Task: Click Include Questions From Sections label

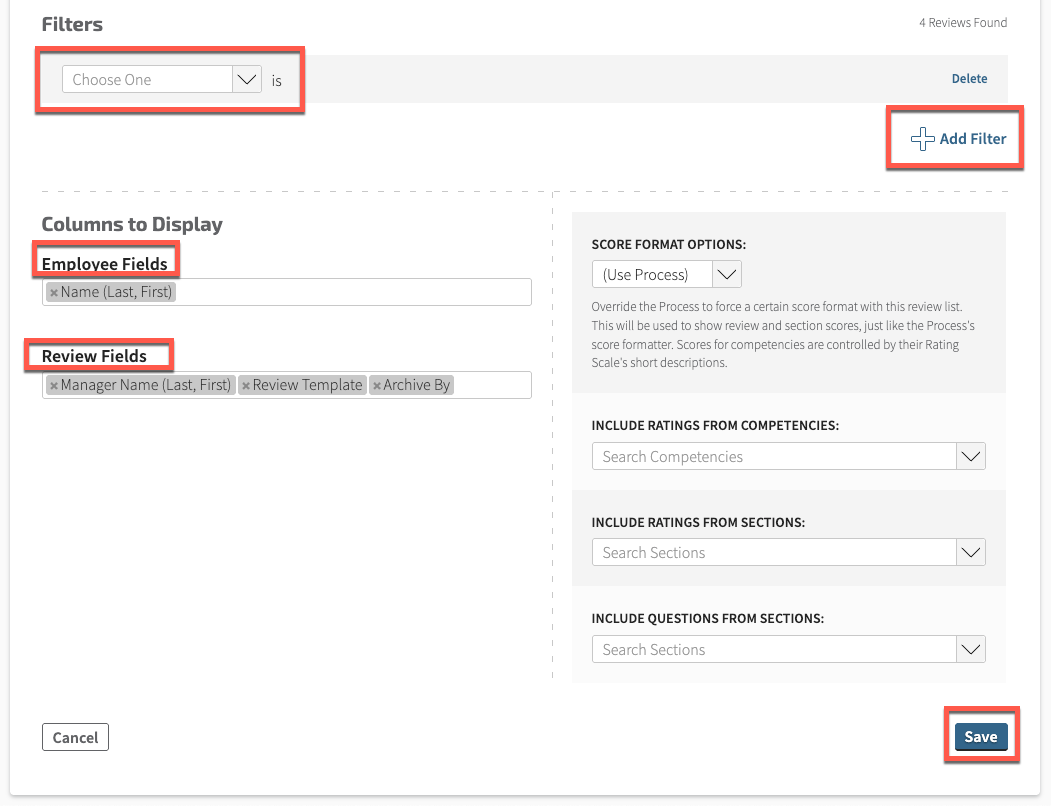Action: click(x=708, y=619)
